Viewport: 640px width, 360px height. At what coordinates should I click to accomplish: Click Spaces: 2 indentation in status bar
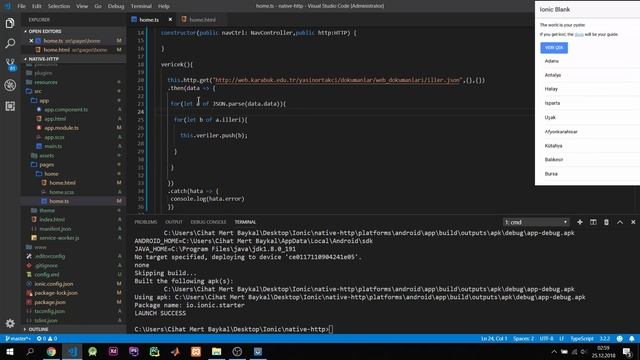click(523, 338)
